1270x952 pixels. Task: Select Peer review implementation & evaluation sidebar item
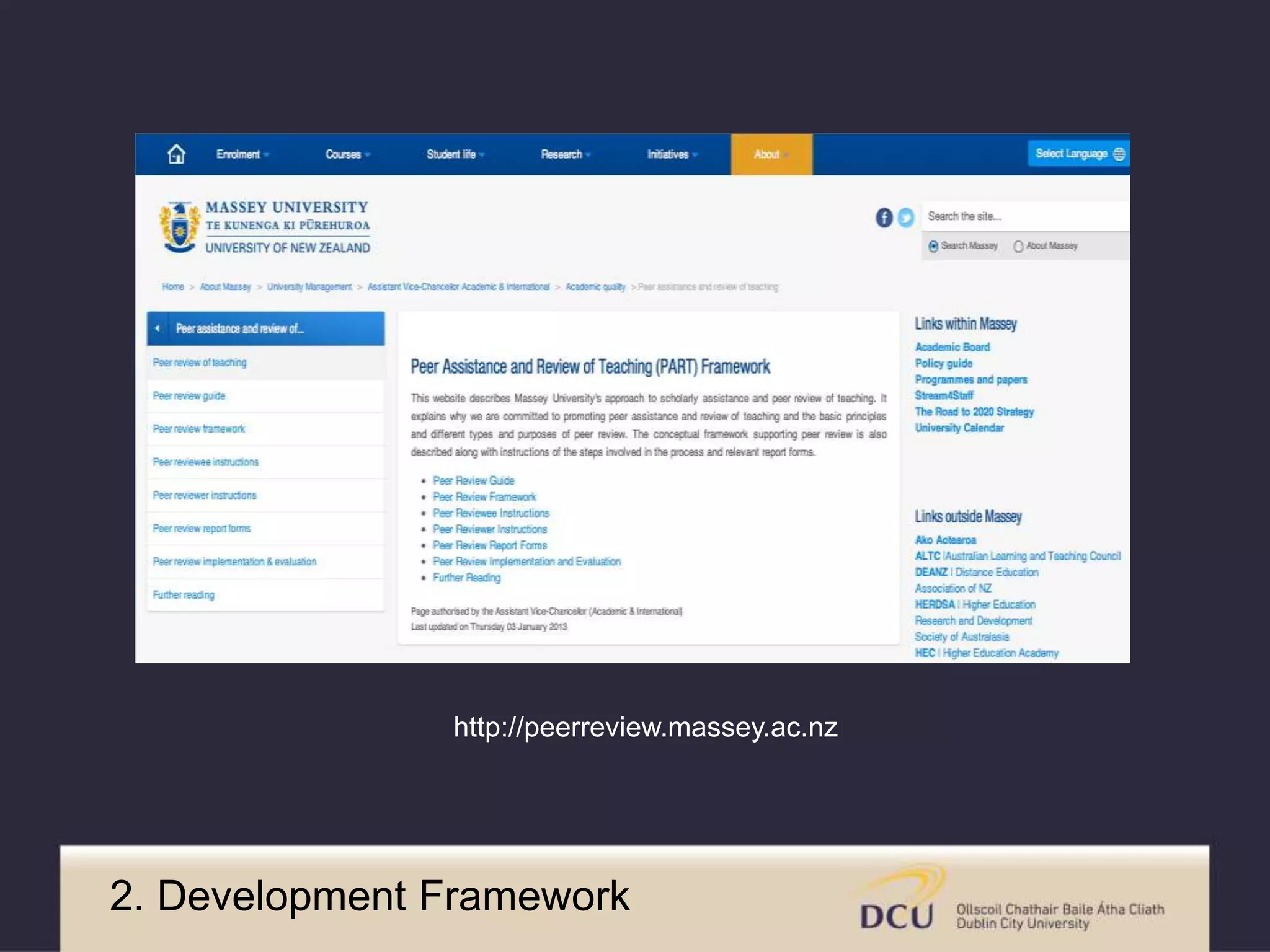tap(265, 562)
